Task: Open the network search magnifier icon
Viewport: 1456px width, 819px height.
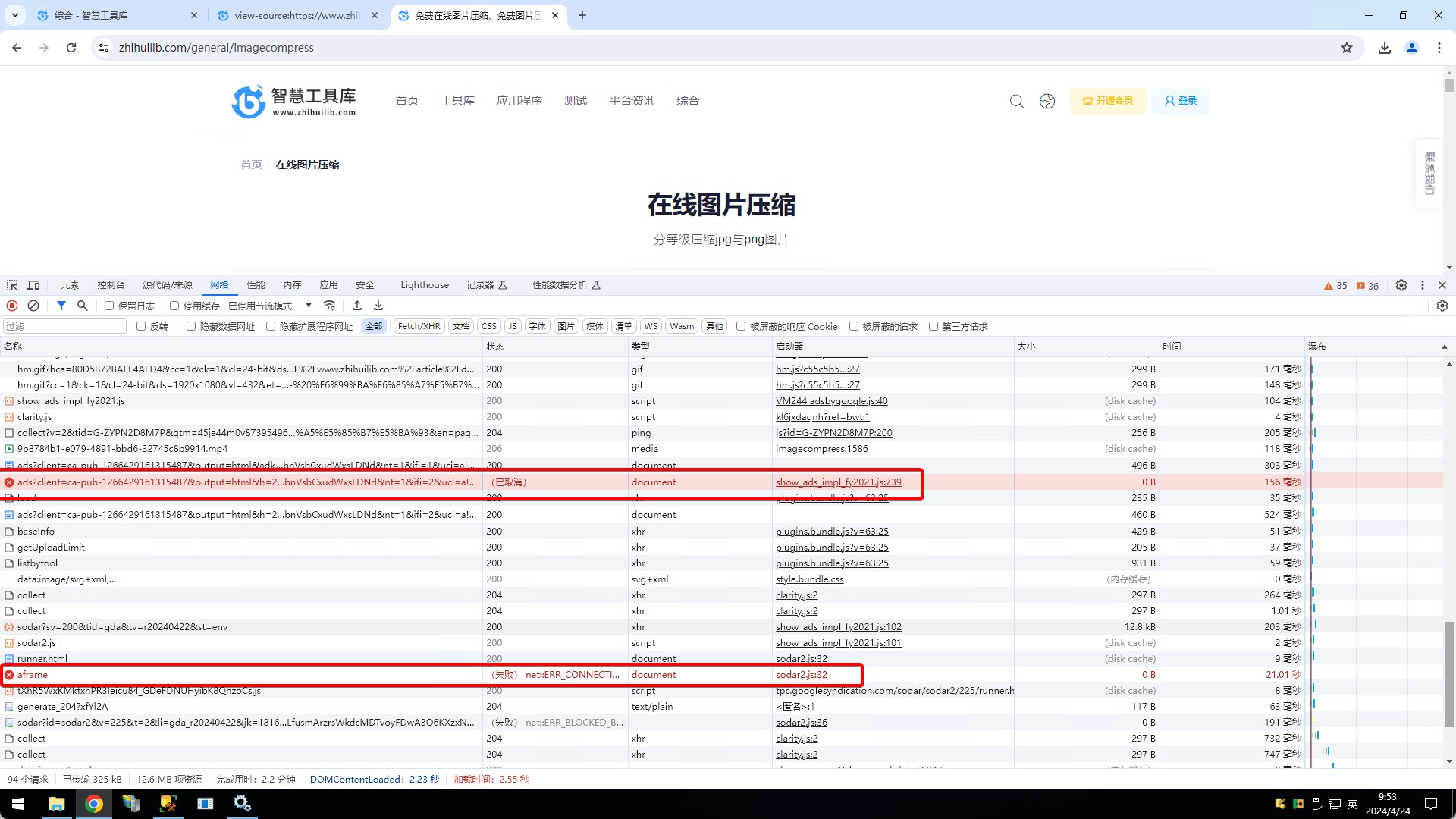Action: point(83,306)
